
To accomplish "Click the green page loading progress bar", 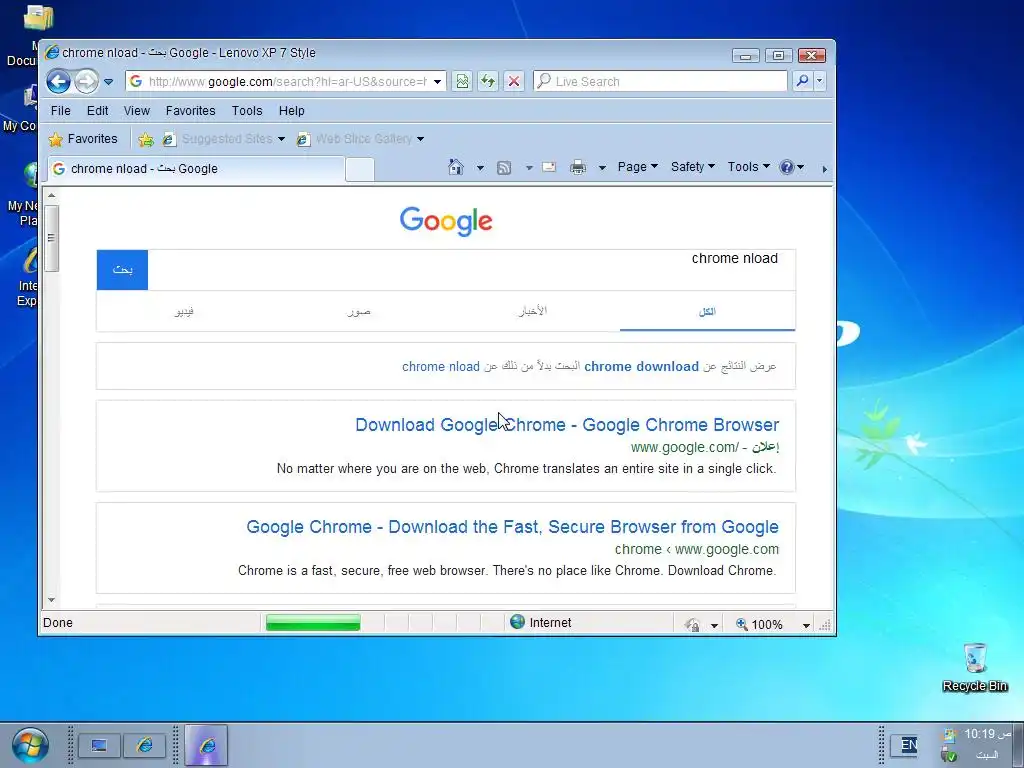I will coord(313,623).
